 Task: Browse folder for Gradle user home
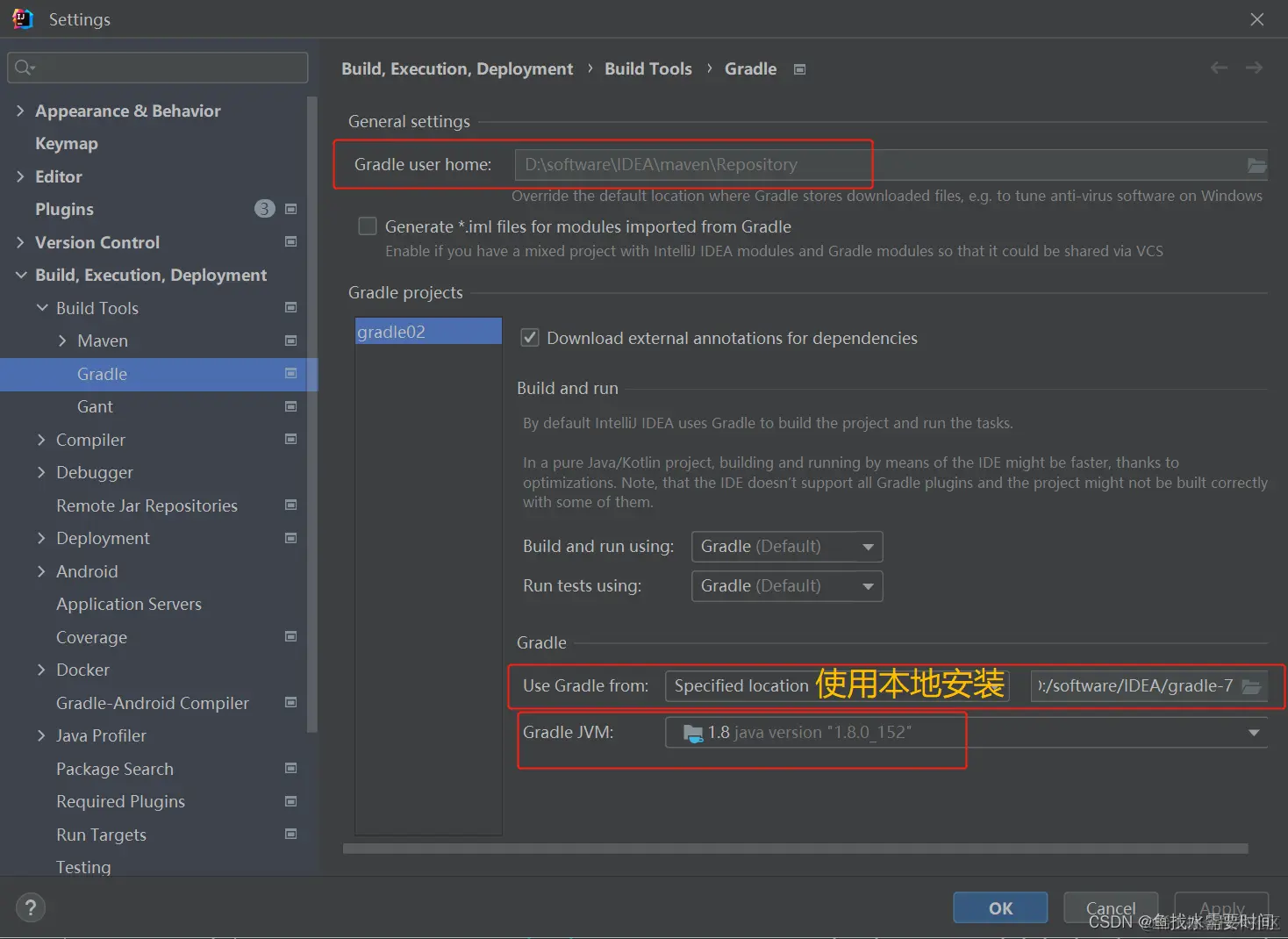click(1256, 165)
